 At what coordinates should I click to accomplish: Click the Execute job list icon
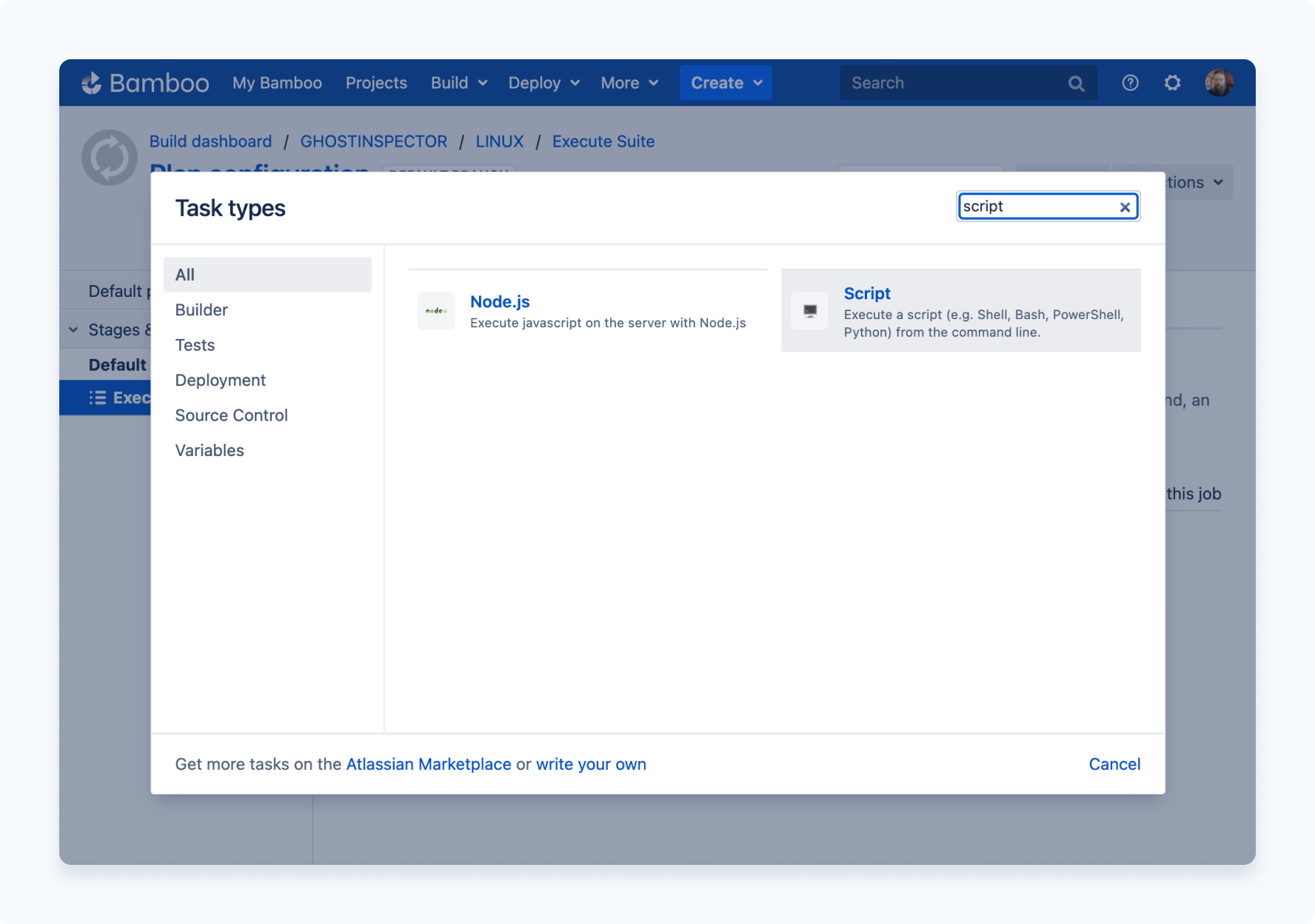(97, 398)
